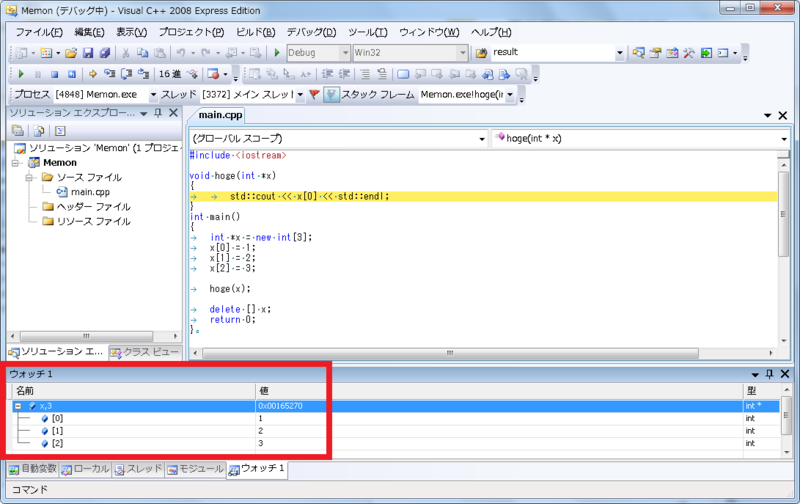Switch to the クラス ビュー tab

point(145,352)
